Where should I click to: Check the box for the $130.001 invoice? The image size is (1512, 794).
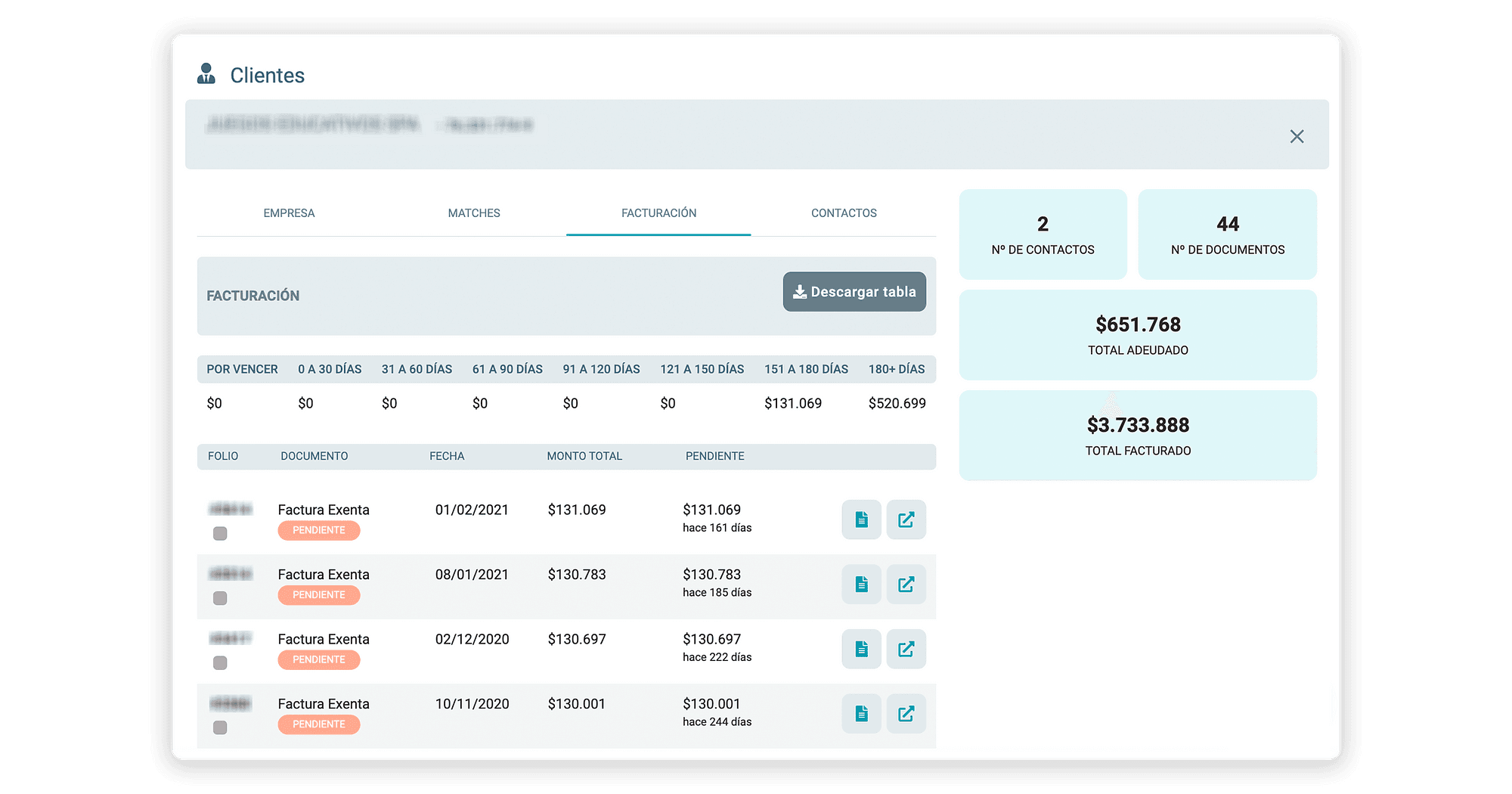pos(220,727)
